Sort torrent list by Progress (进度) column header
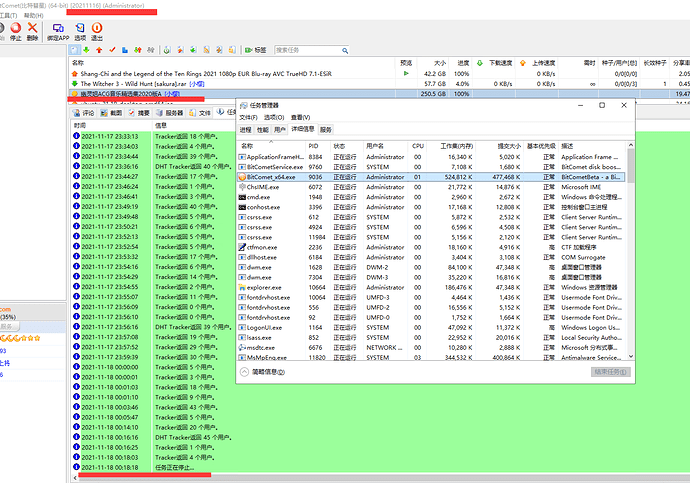The image size is (690, 483). 460,63
